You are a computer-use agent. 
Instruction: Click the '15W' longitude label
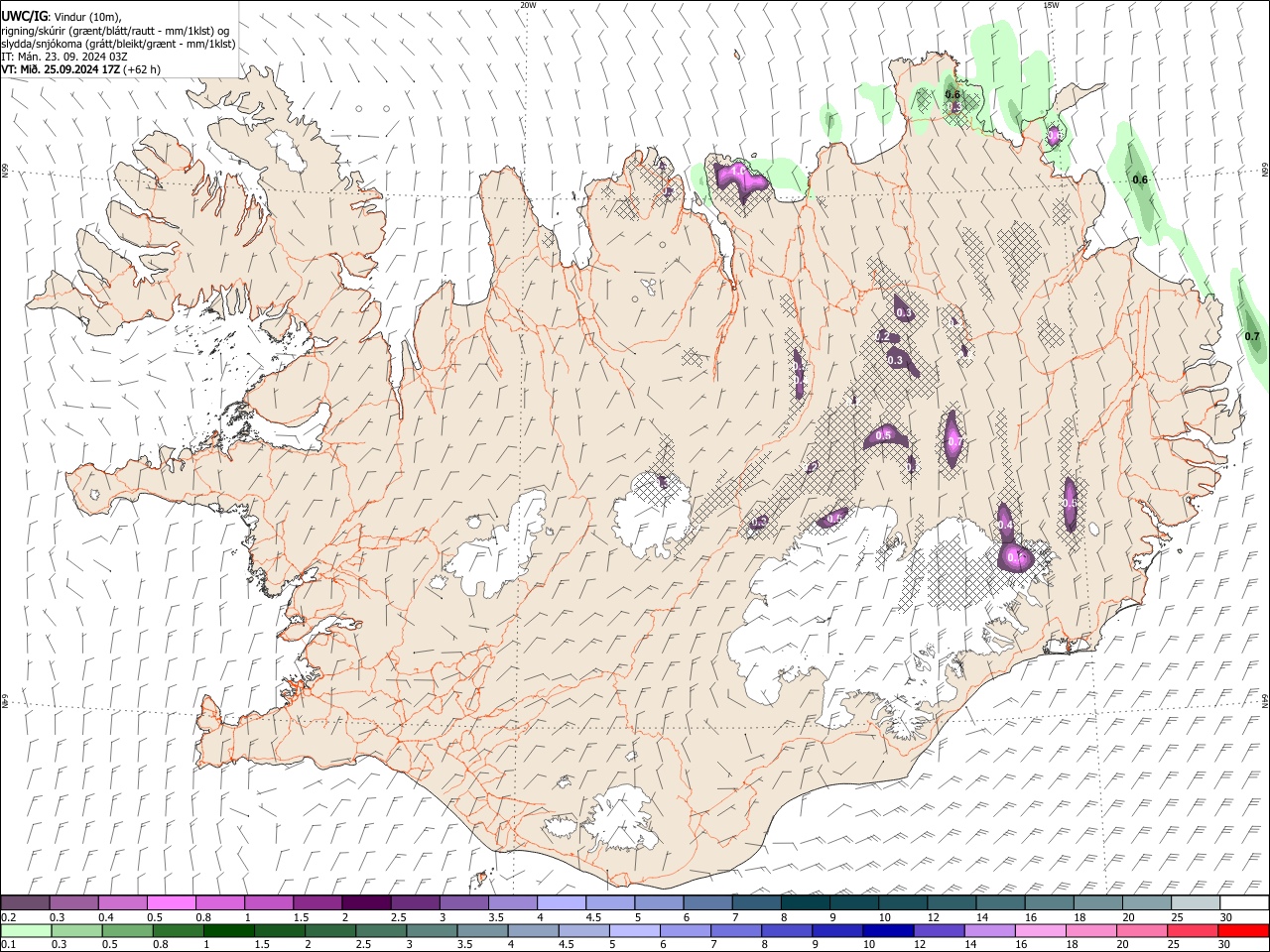tap(1051, 5)
